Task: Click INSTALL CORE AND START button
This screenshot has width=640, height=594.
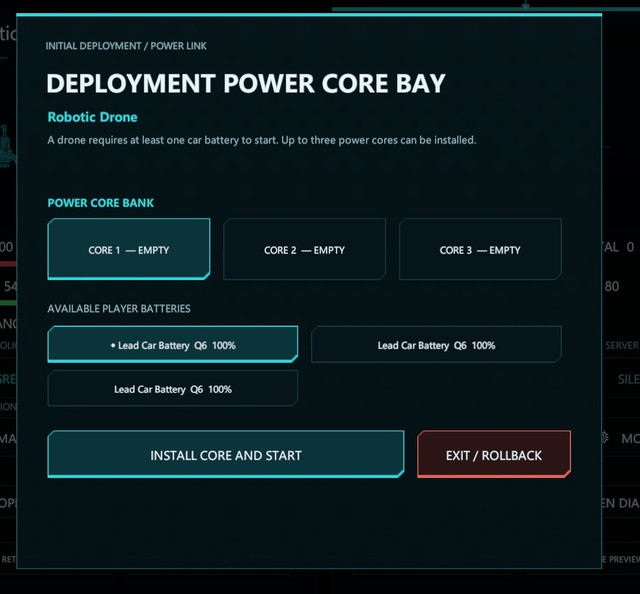Action: (x=226, y=454)
